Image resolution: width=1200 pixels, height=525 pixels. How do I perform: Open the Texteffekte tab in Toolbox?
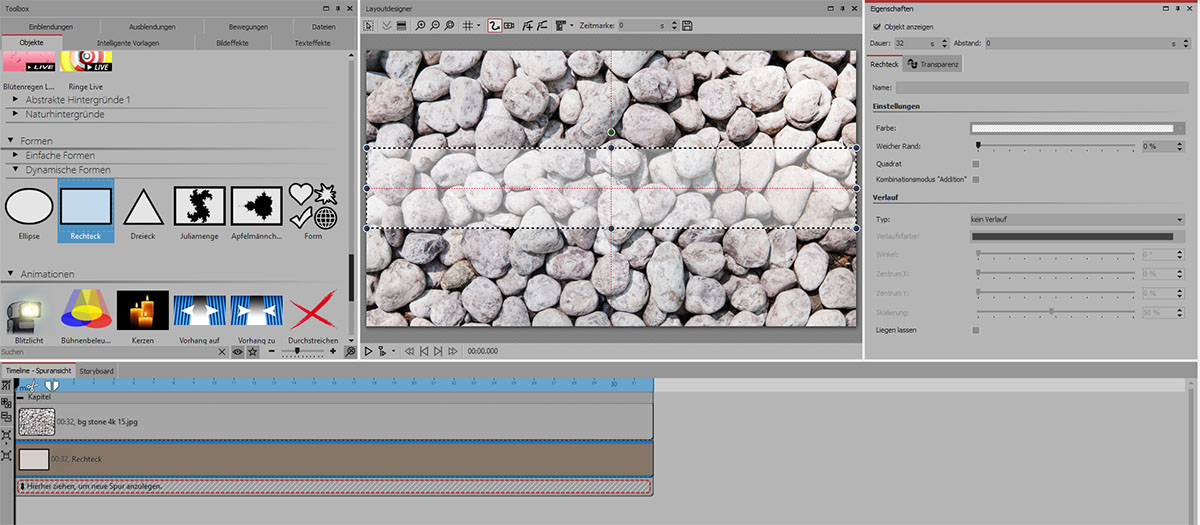coord(312,43)
